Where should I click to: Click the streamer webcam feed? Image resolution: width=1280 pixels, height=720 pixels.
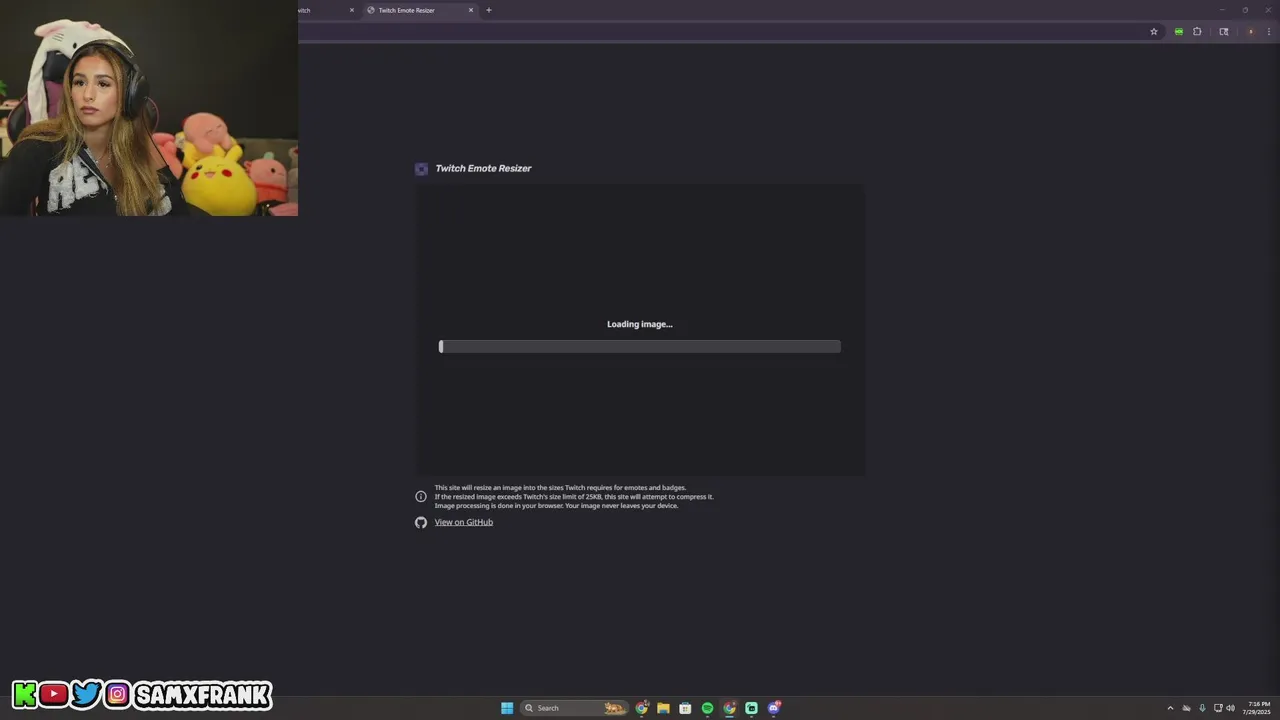click(x=149, y=108)
